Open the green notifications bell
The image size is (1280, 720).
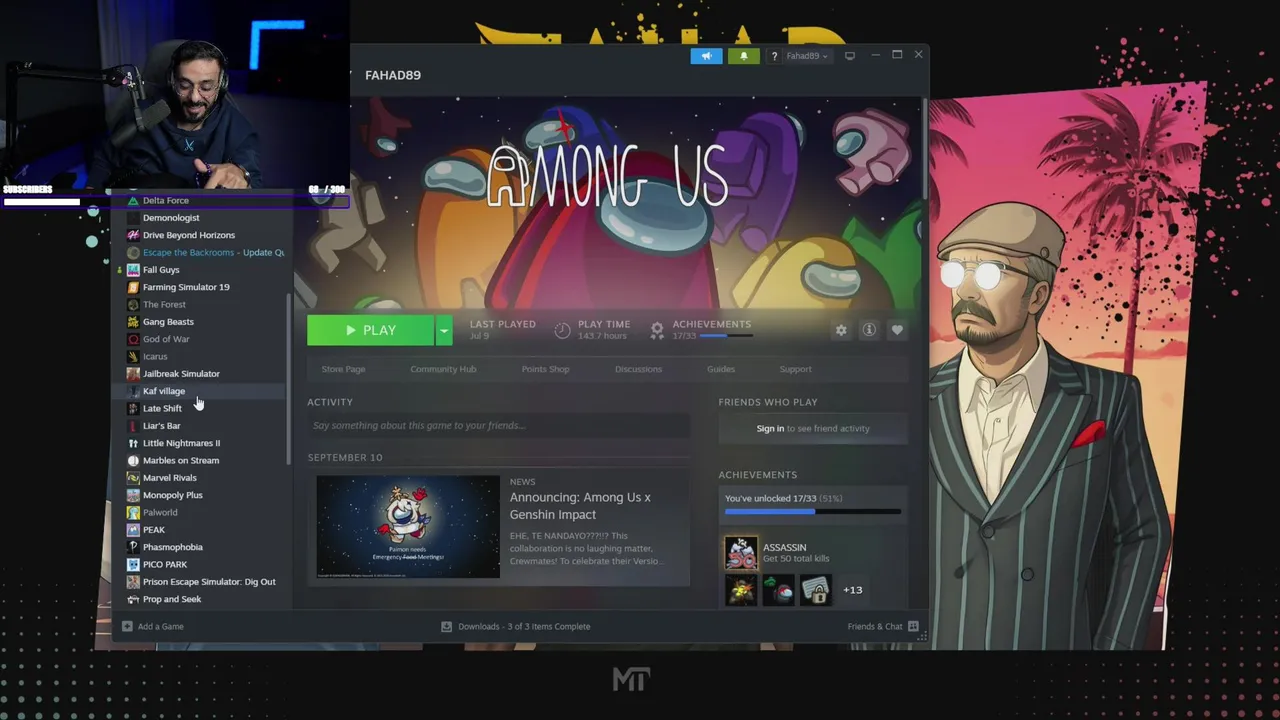coord(743,56)
